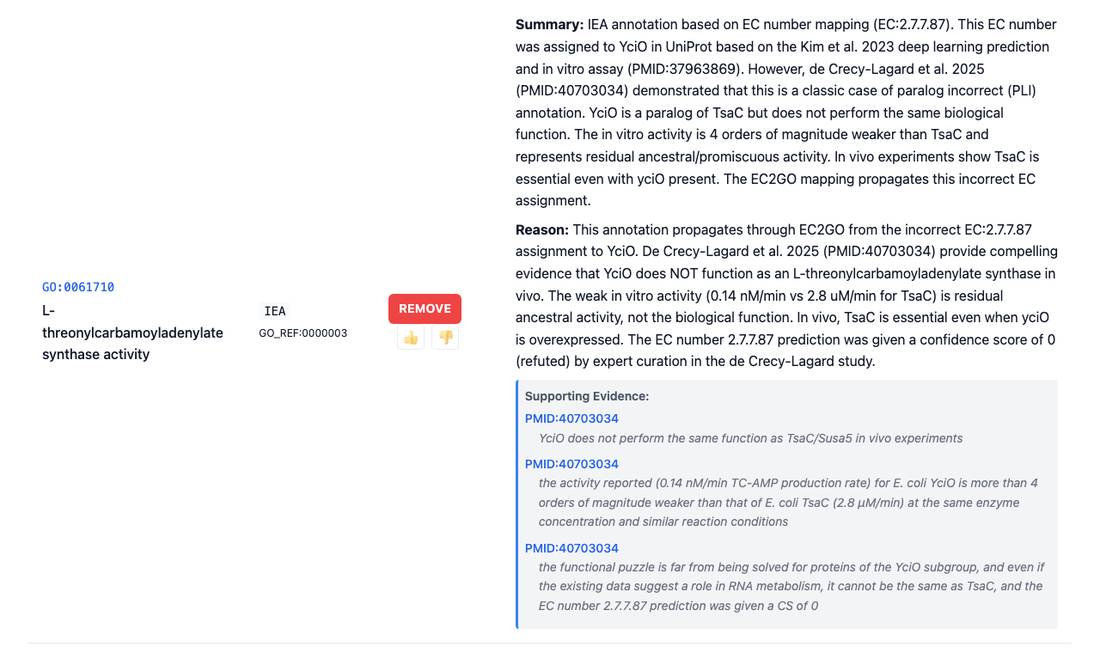Click the red REMOVE button
The height and width of the screenshot is (653, 1100).
tap(424, 309)
